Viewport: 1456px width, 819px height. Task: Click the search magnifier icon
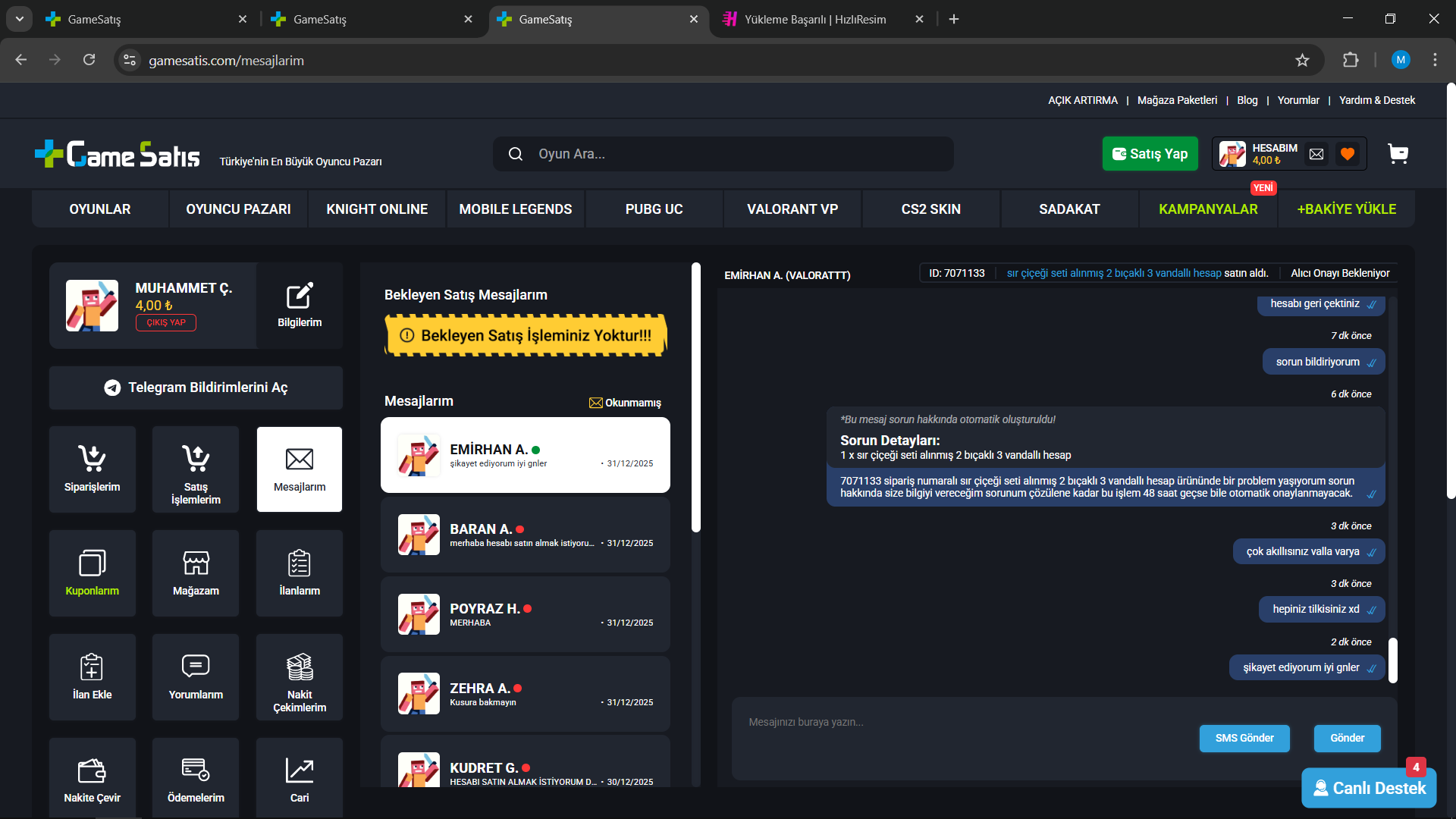pos(516,154)
